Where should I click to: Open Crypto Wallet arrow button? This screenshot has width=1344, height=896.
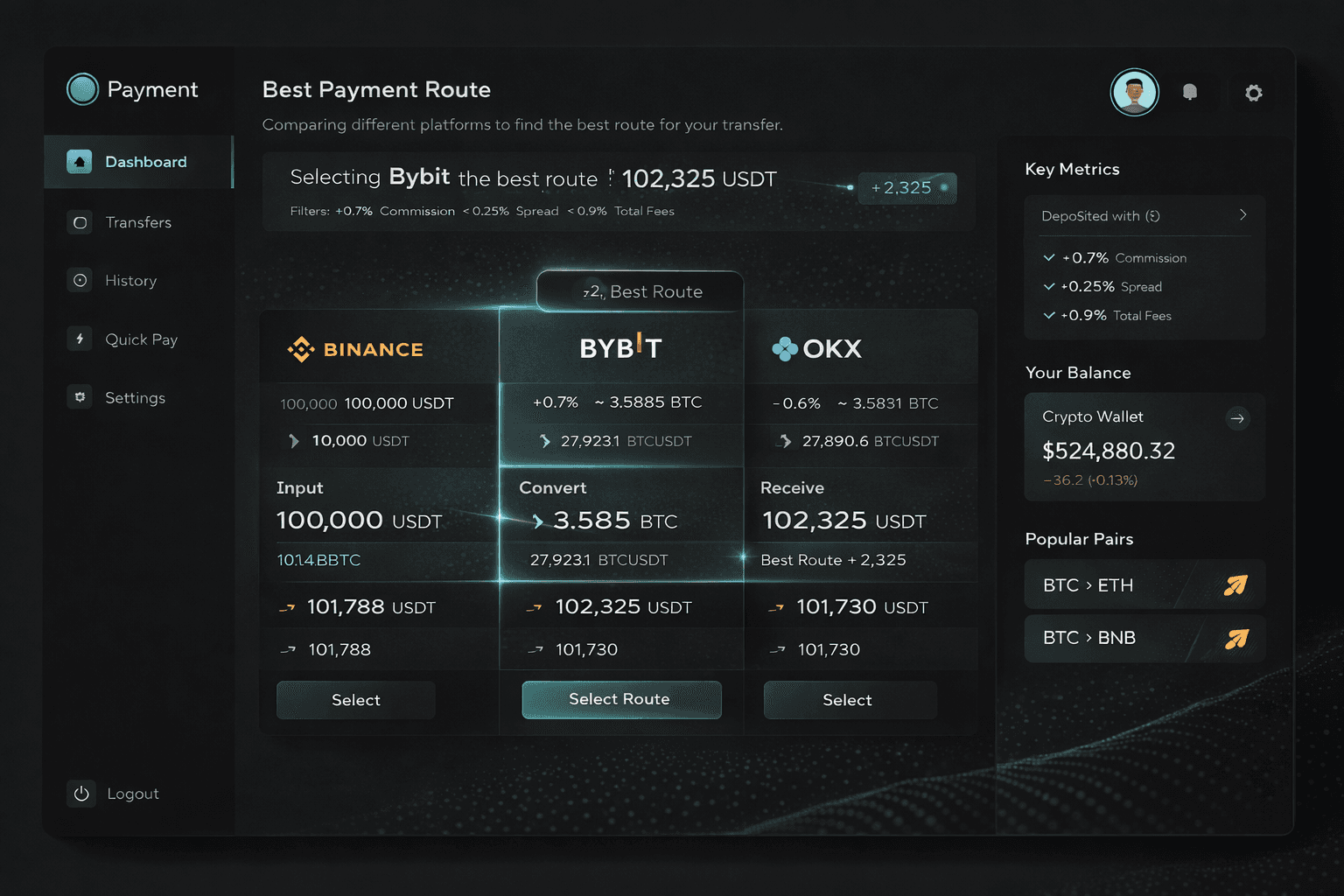tap(1237, 418)
